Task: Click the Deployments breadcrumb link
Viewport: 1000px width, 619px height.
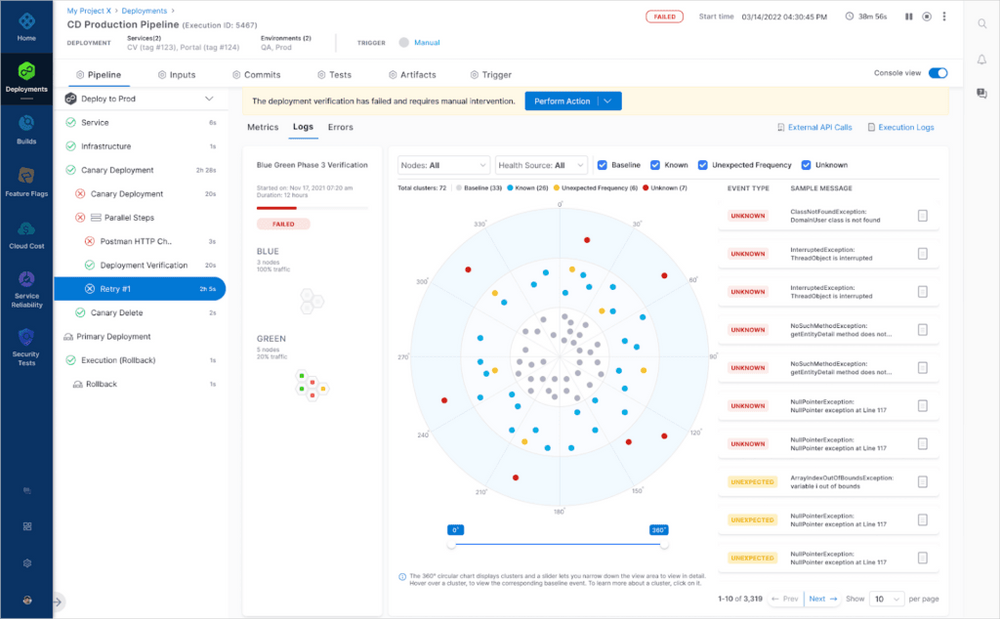Action: tap(144, 11)
